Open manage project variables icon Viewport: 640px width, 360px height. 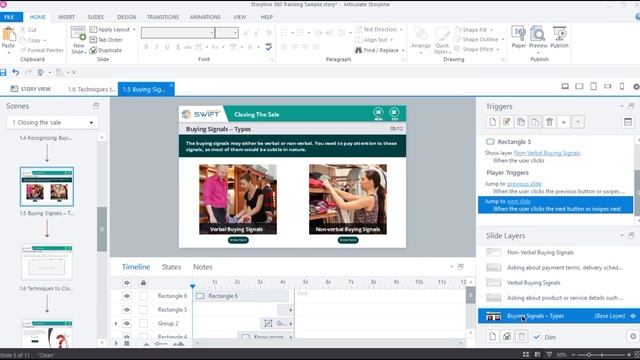click(628, 122)
